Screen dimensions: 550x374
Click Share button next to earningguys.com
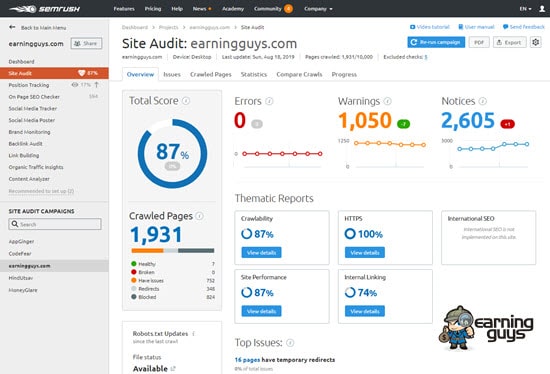pyautogui.click(x=86, y=44)
